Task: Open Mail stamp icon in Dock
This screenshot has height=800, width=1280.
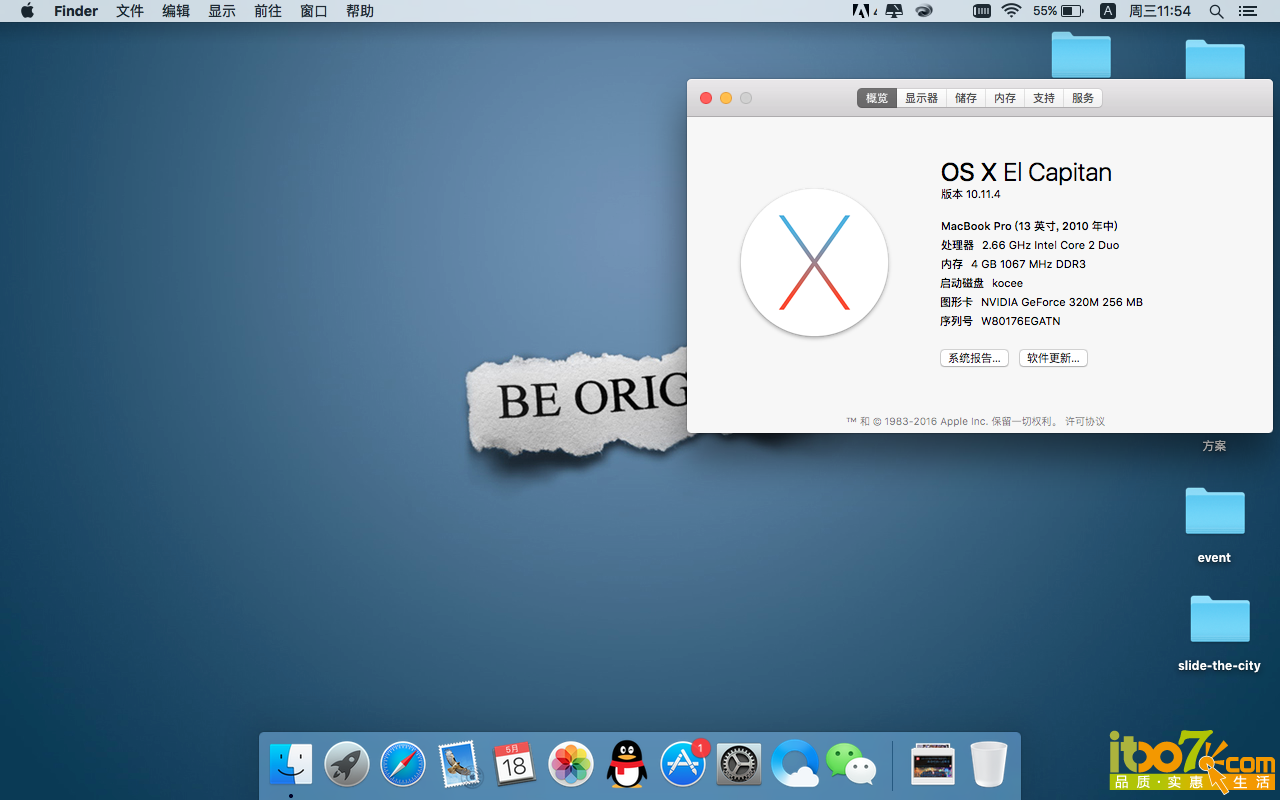Action: [x=459, y=765]
